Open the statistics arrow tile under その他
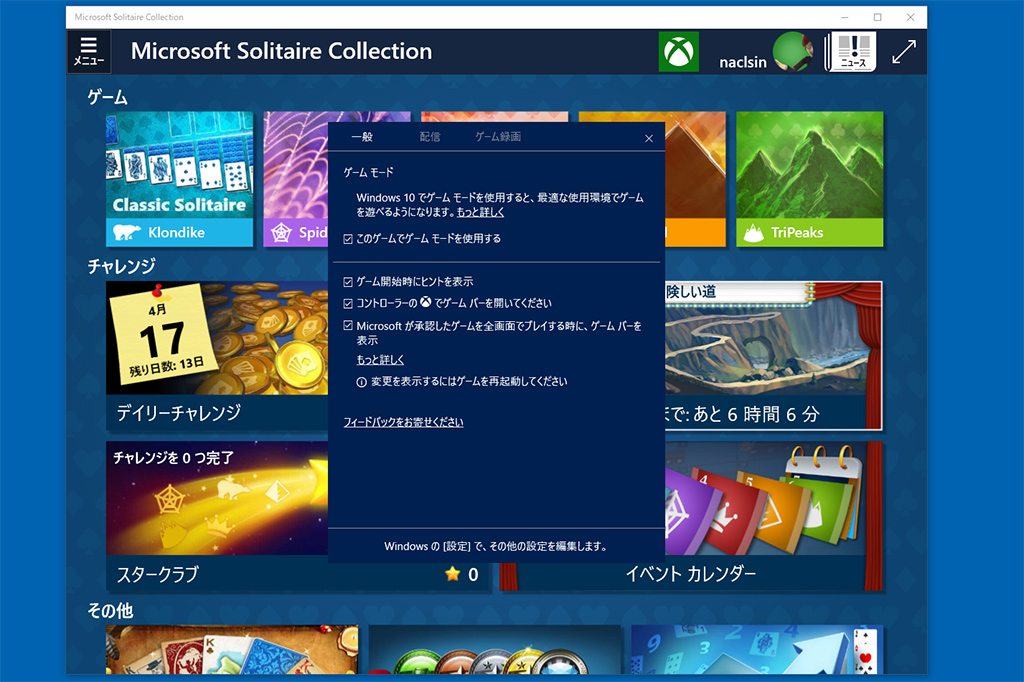The image size is (1024, 682). pos(757,650)
